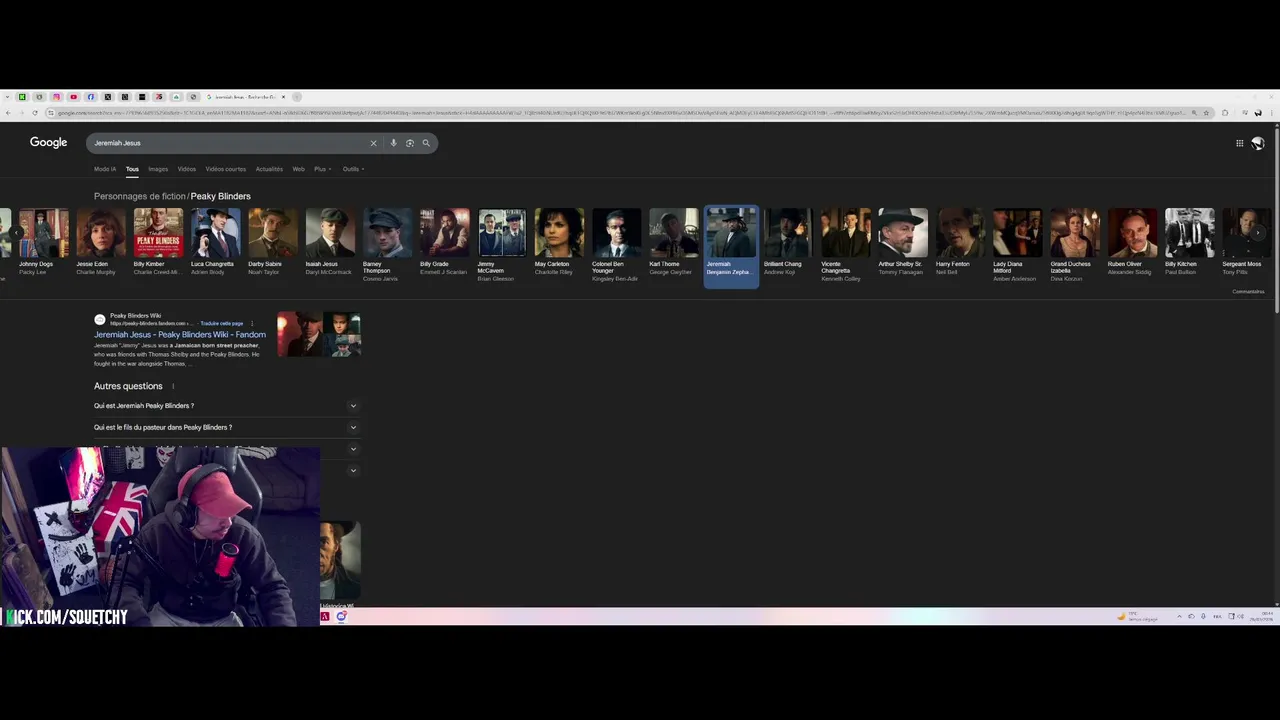This screenshot has height=720, width=1280.
Task: Switch to pinned Instagram tab
Action: 56,97
